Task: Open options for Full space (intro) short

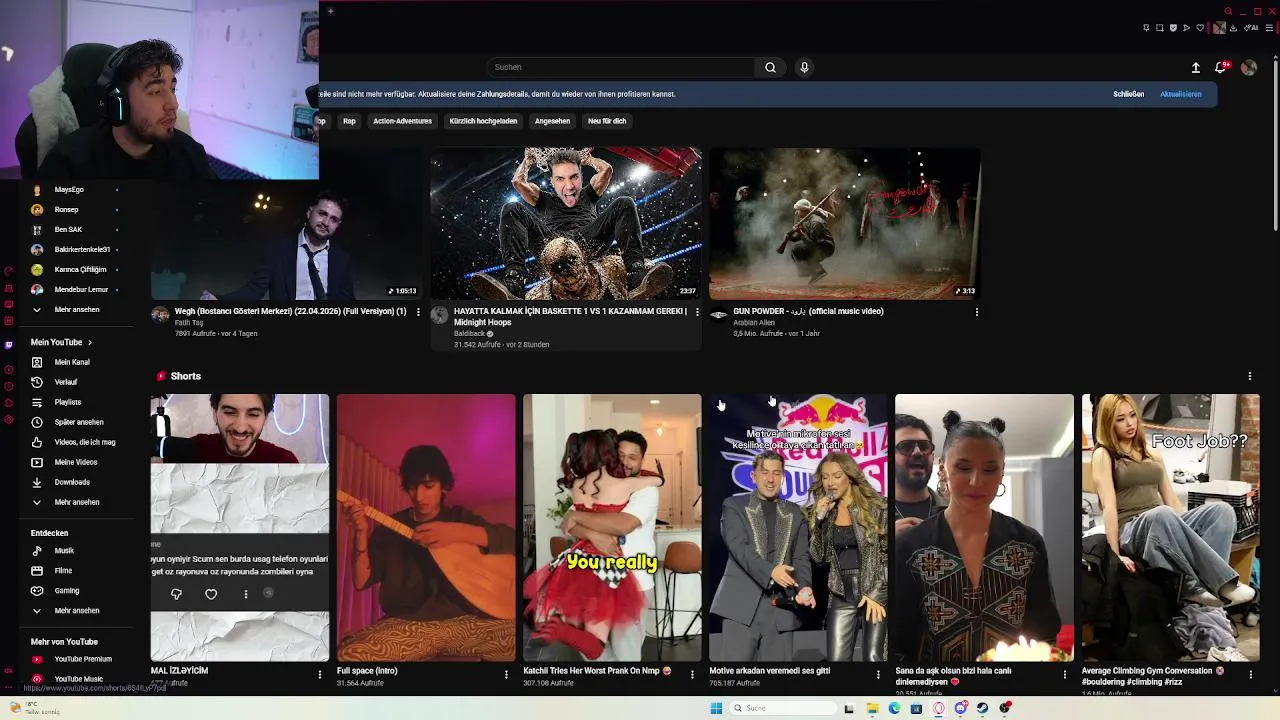Action: pos(506,675)
